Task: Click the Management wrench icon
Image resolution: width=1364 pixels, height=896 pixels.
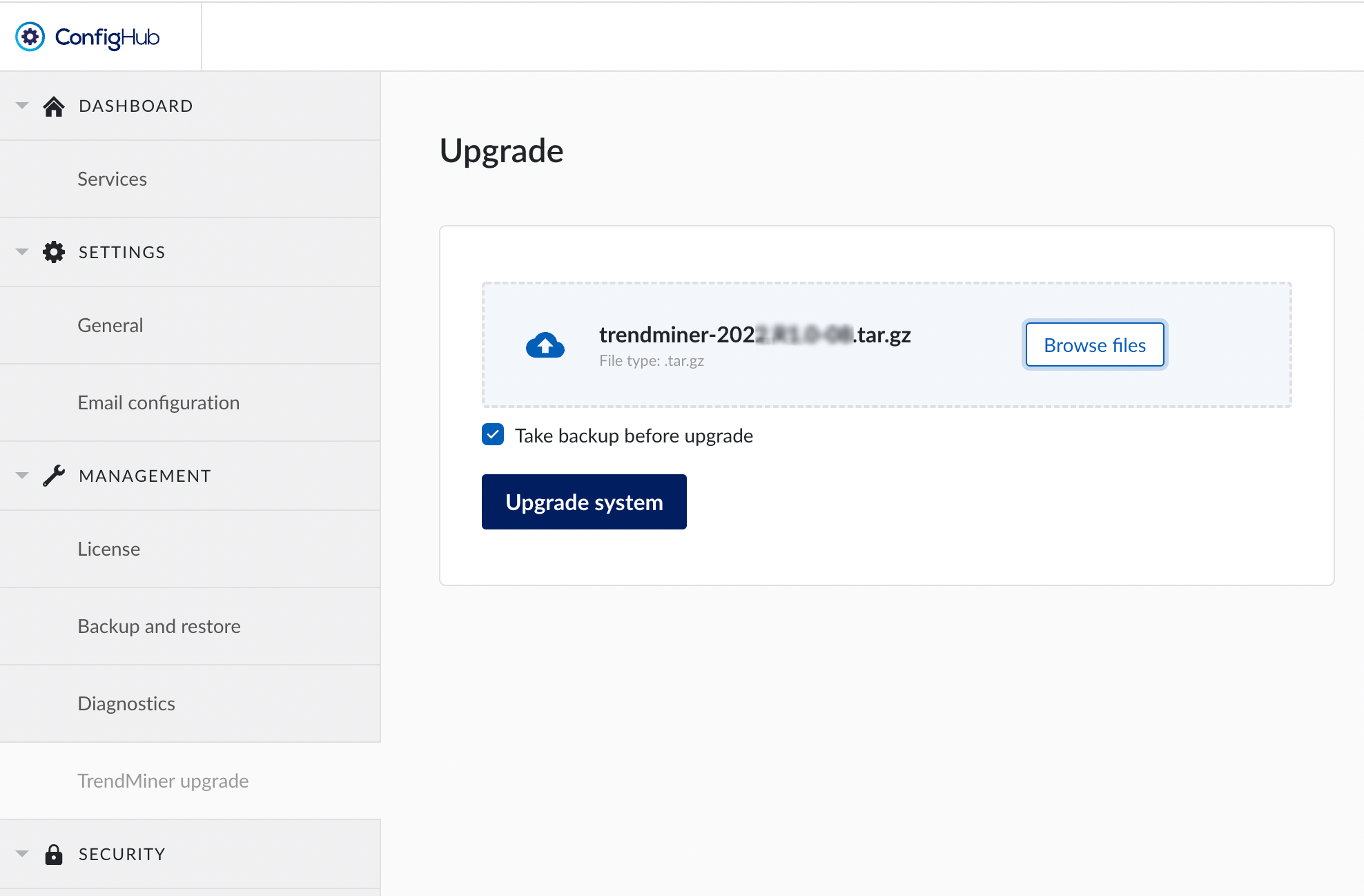Action: pos(54,476)
